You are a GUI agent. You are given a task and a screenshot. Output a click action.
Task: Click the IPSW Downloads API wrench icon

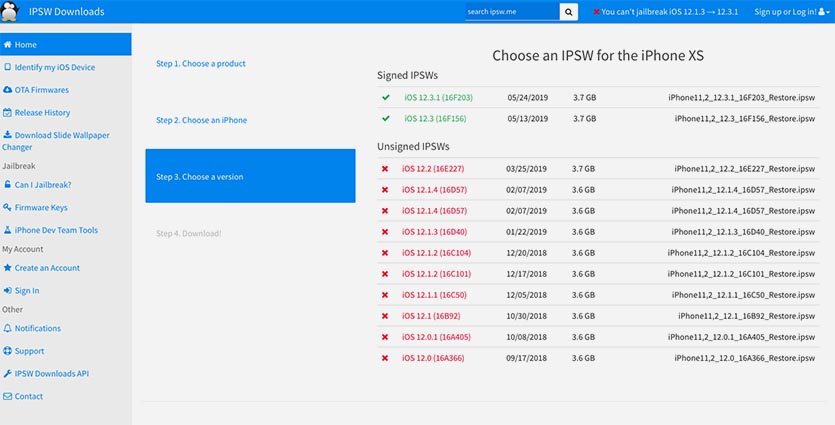tap(7, 374)
